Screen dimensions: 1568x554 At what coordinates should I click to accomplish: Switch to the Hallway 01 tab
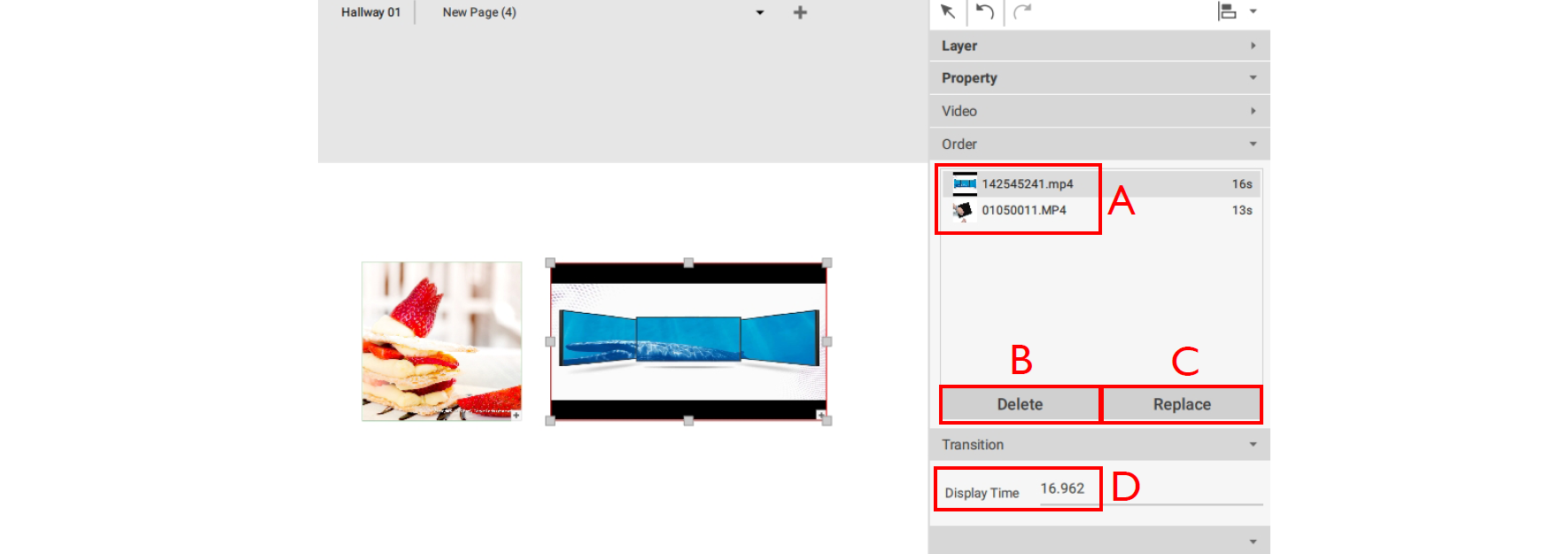coord(370,12)
